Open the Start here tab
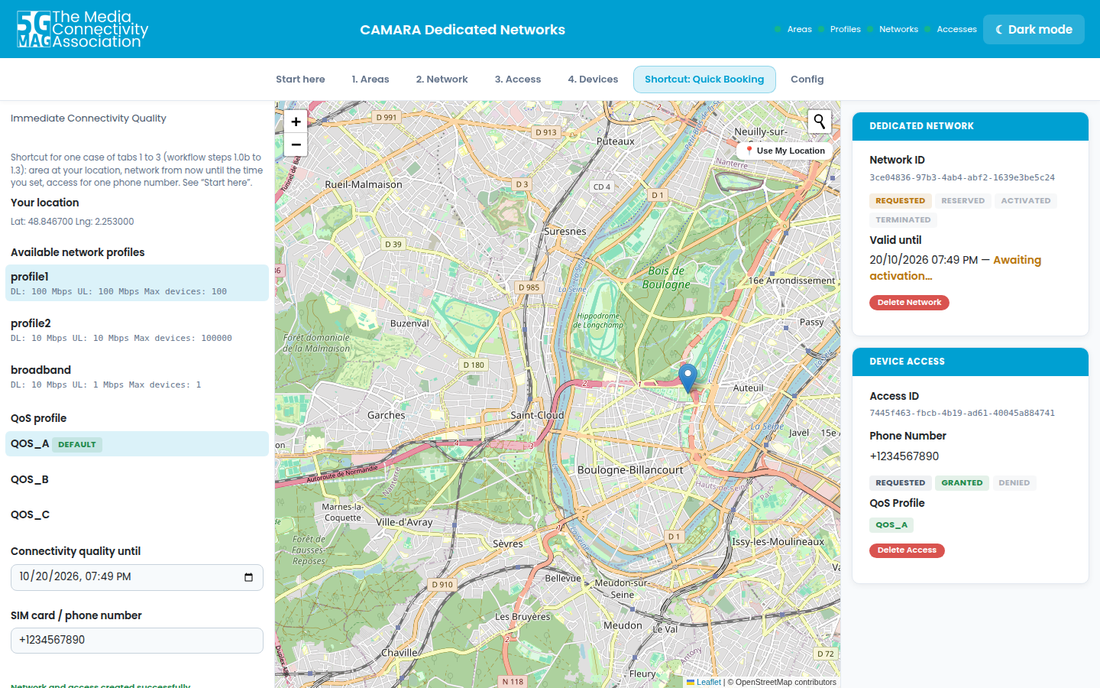The width and height of the screenshot is (1100, 688). [300, 79]
